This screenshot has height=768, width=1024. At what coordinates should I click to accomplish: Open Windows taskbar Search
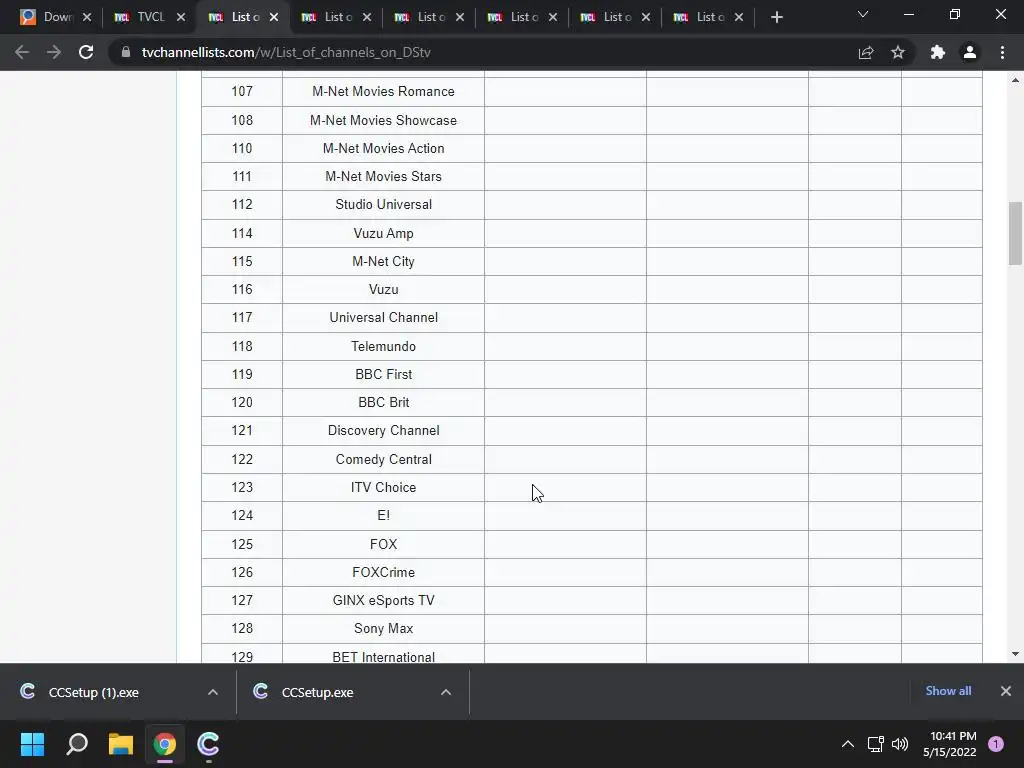pyautogui.click(x=77, y=744)
